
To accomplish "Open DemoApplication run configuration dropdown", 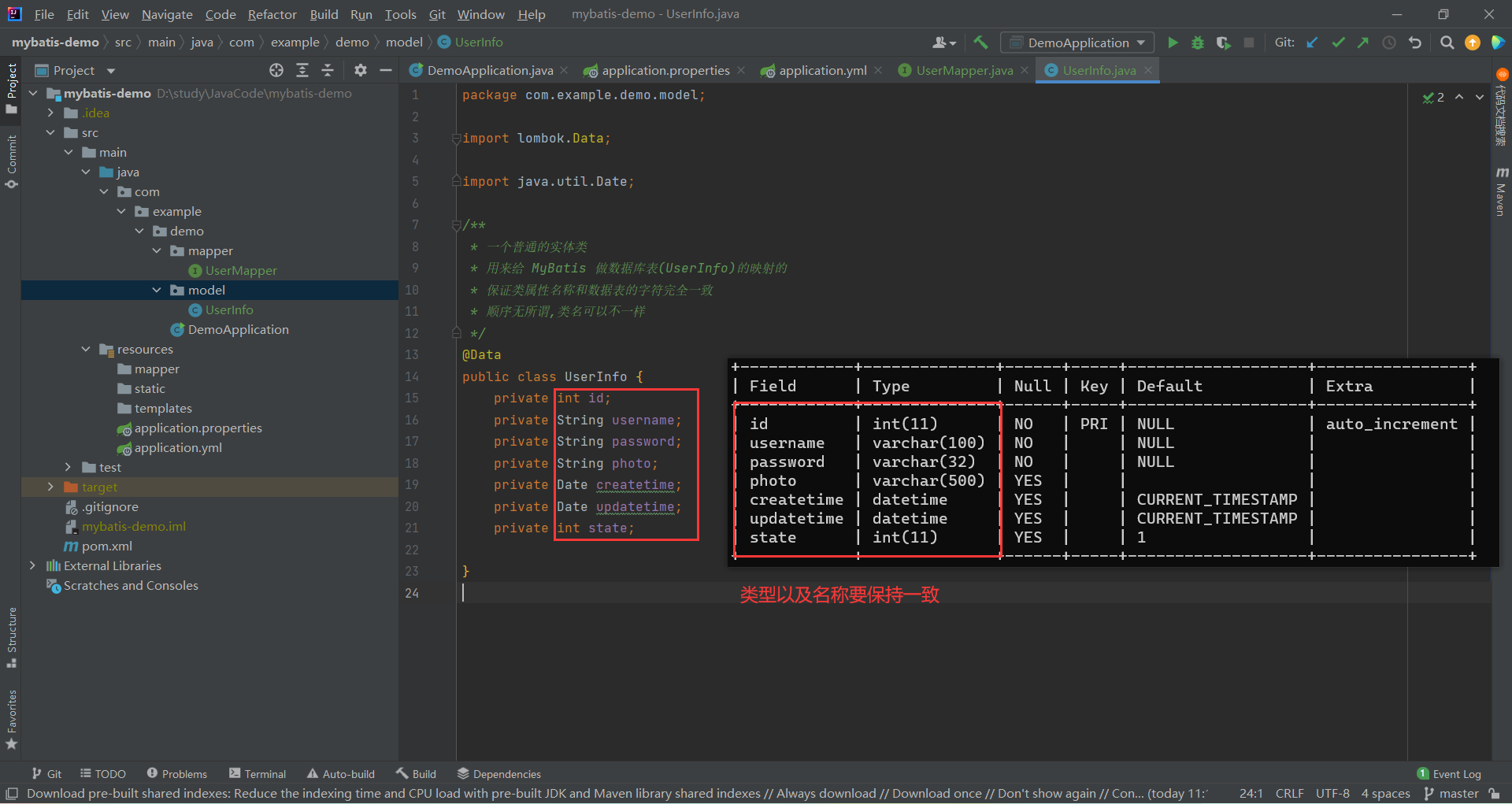I will point(1077,43).
